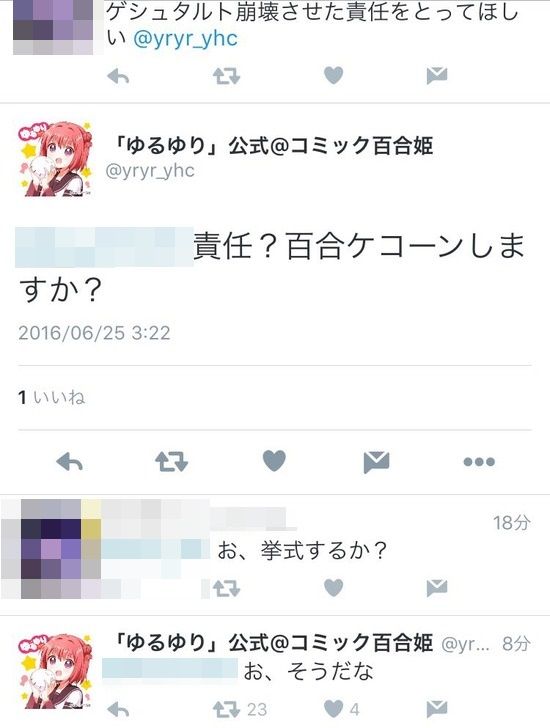Viewport: 550px width, 728px height.
Task: Send お、挙式するか？ reply via message icon
Action: pos(437,588)
